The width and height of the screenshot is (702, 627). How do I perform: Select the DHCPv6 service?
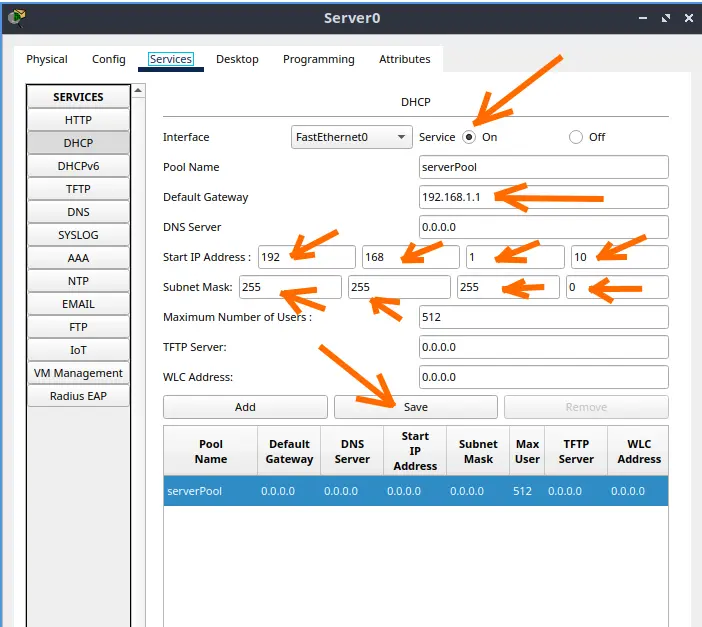(x=78, y=166)
